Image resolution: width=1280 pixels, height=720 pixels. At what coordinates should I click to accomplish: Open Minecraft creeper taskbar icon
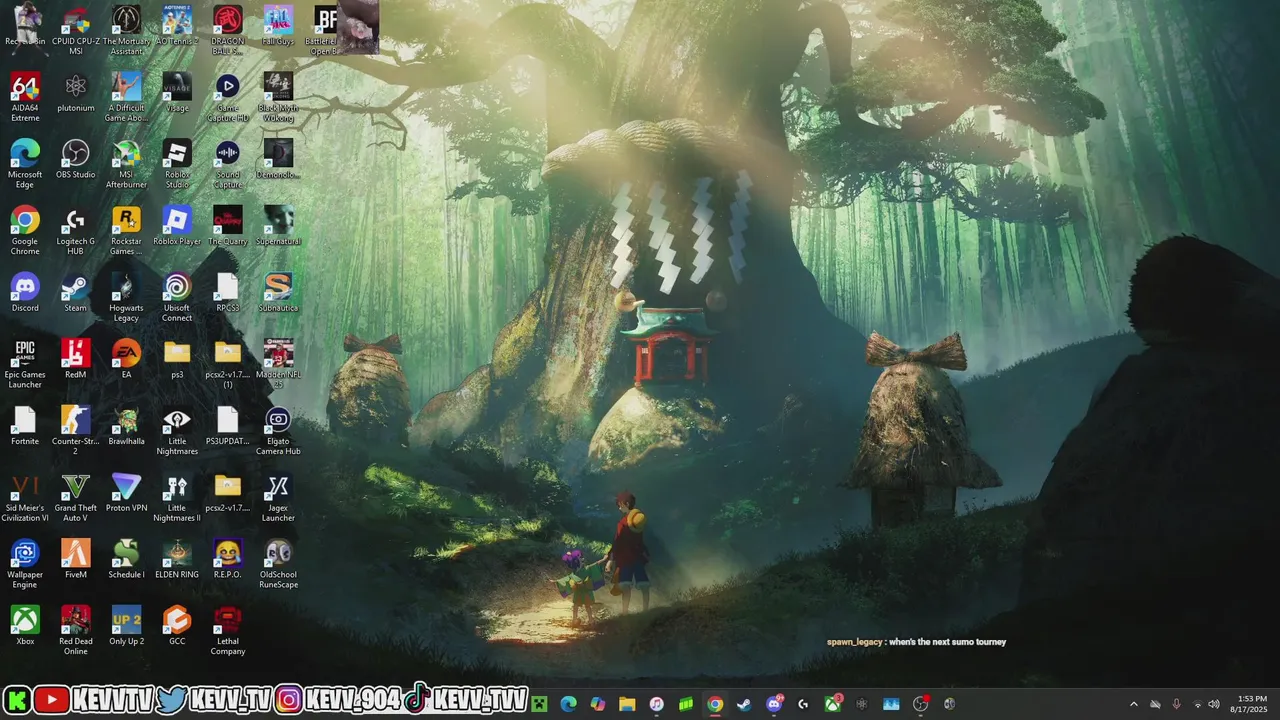point(540,704)
